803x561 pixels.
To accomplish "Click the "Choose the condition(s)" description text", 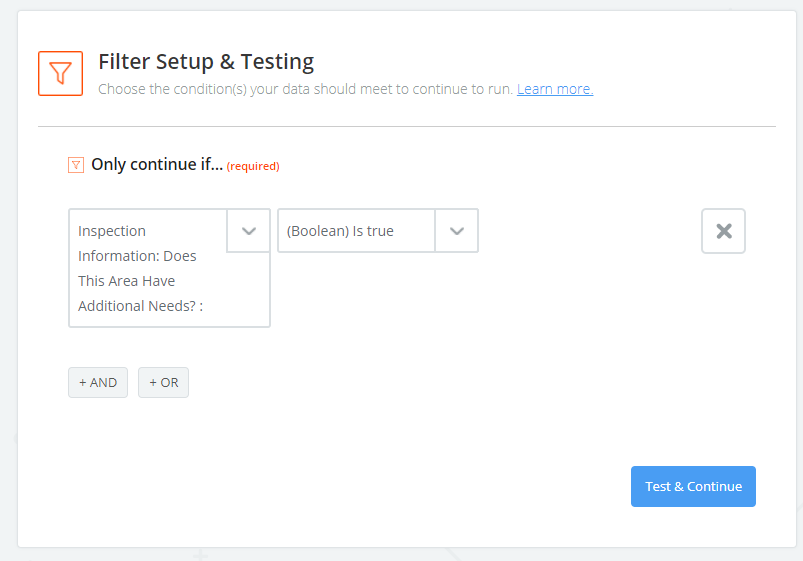I will tap(305, 89).
